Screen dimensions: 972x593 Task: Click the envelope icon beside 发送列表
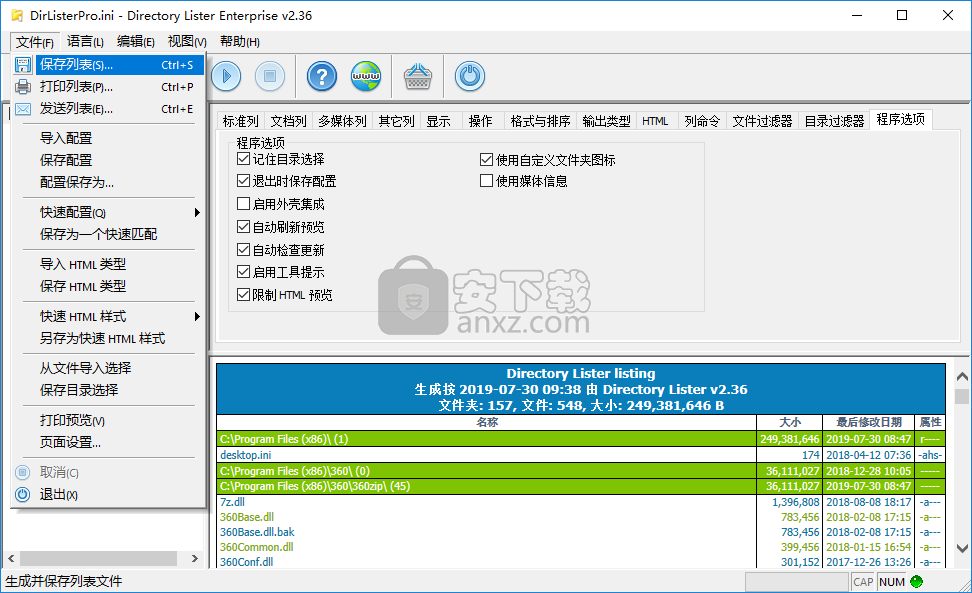point(23,109)
